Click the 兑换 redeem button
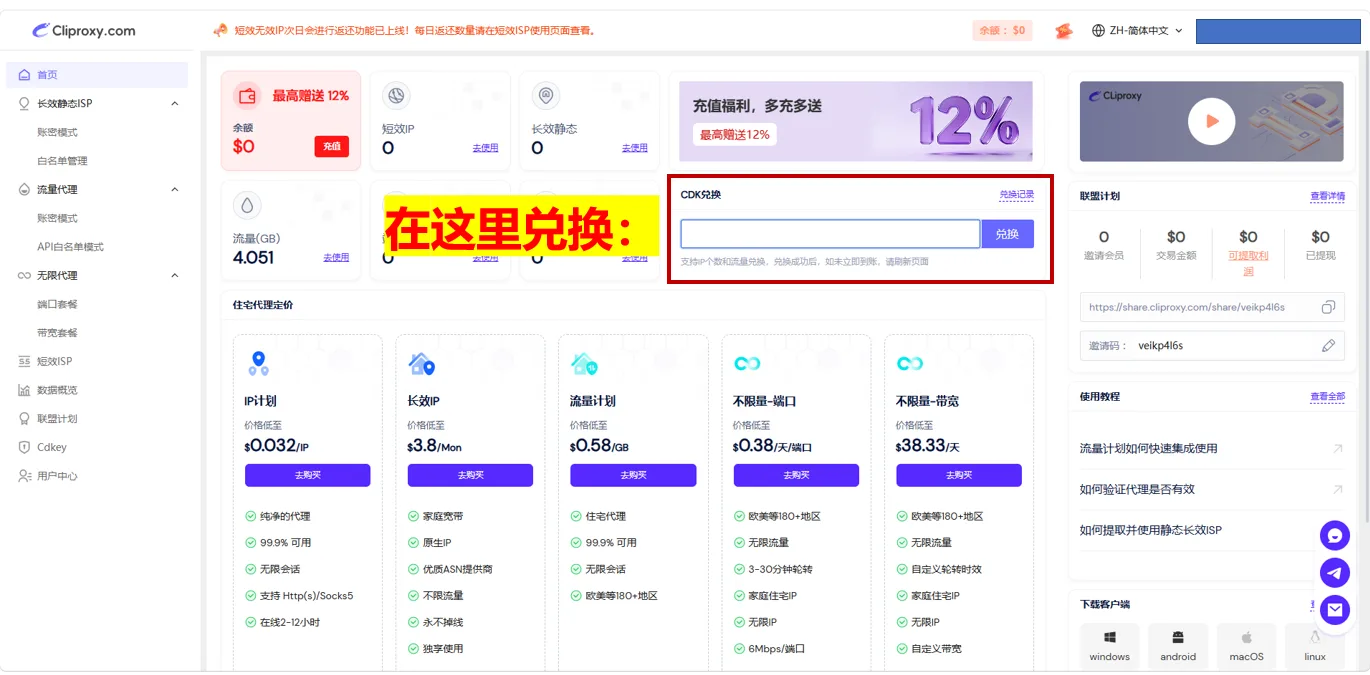The width and height of the screenshot is (1370, 675). (1007, 234)
